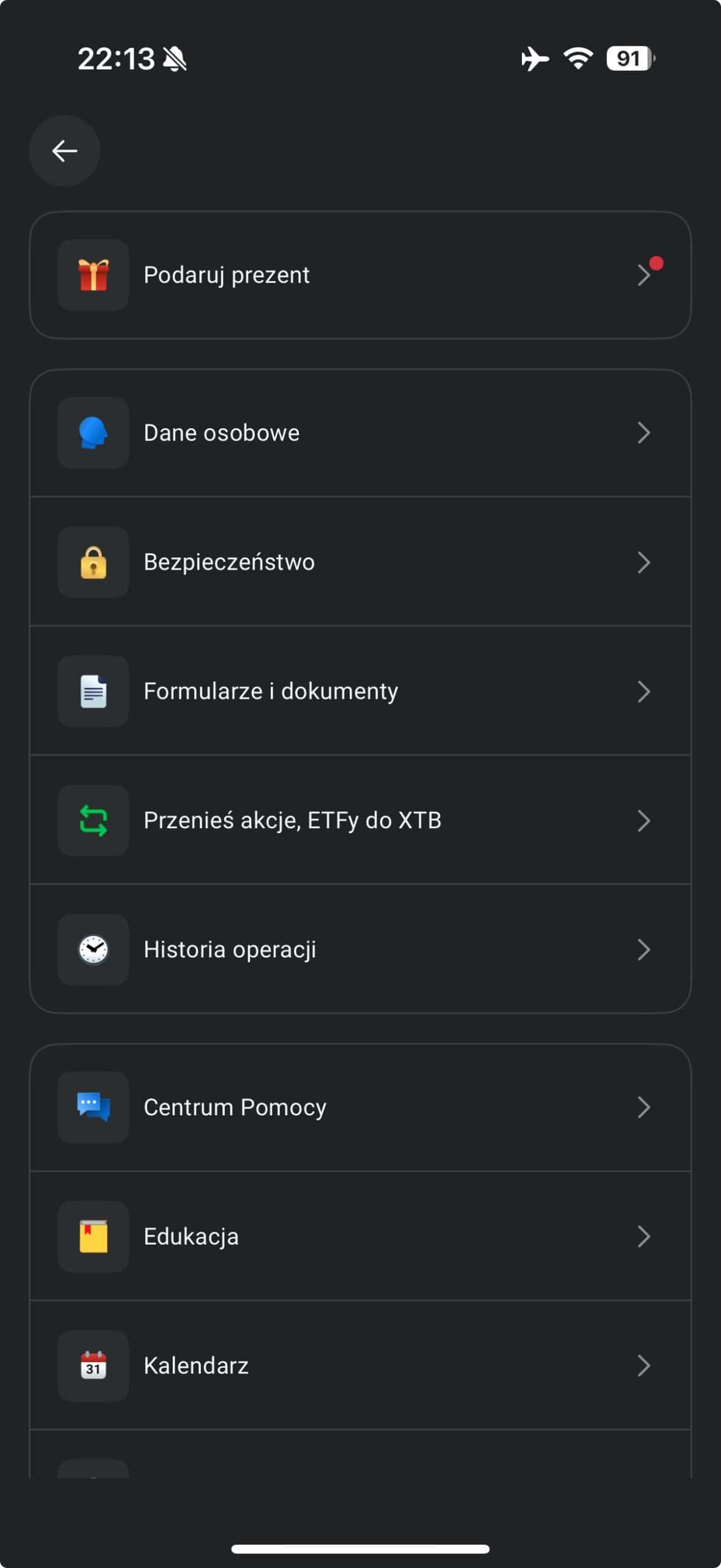The width and height of the screenshot is (721, 1568).
Task: Tap the yellow book icon
Action: click(x=93, y=1237)
